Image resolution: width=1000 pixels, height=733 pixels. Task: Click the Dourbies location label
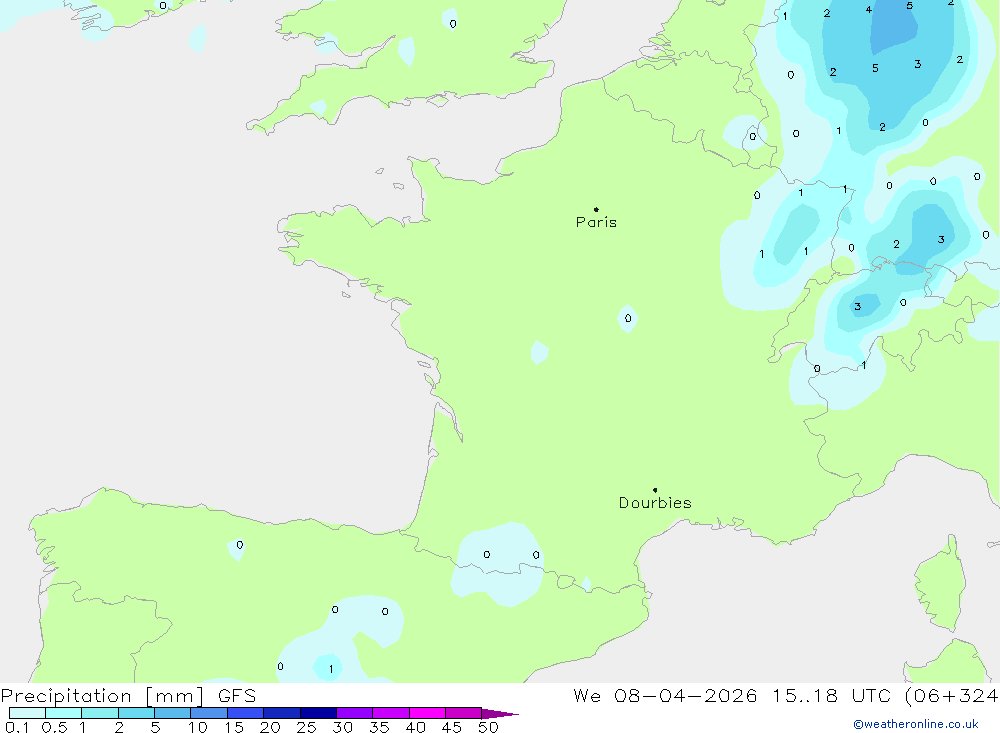pyautogui.click(x=655, y=503)
